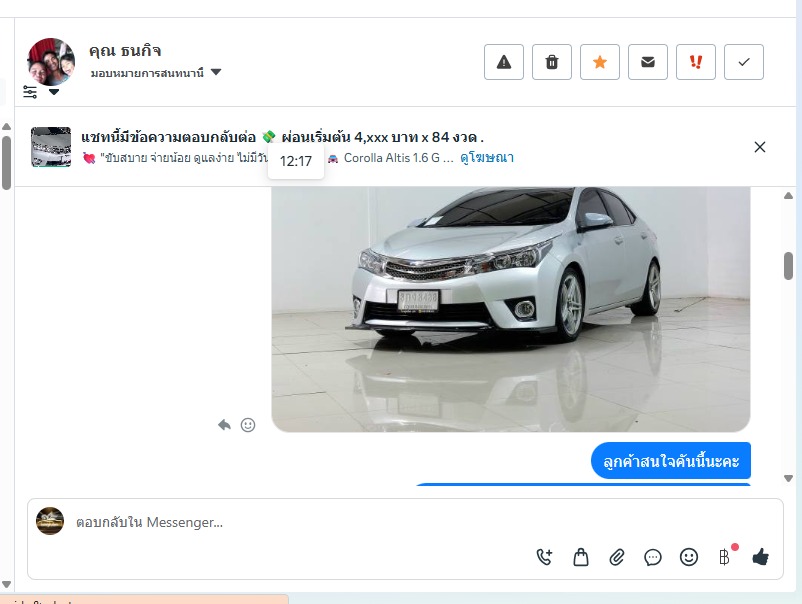Open emoji picker in reply box

[x=688, y=556]
